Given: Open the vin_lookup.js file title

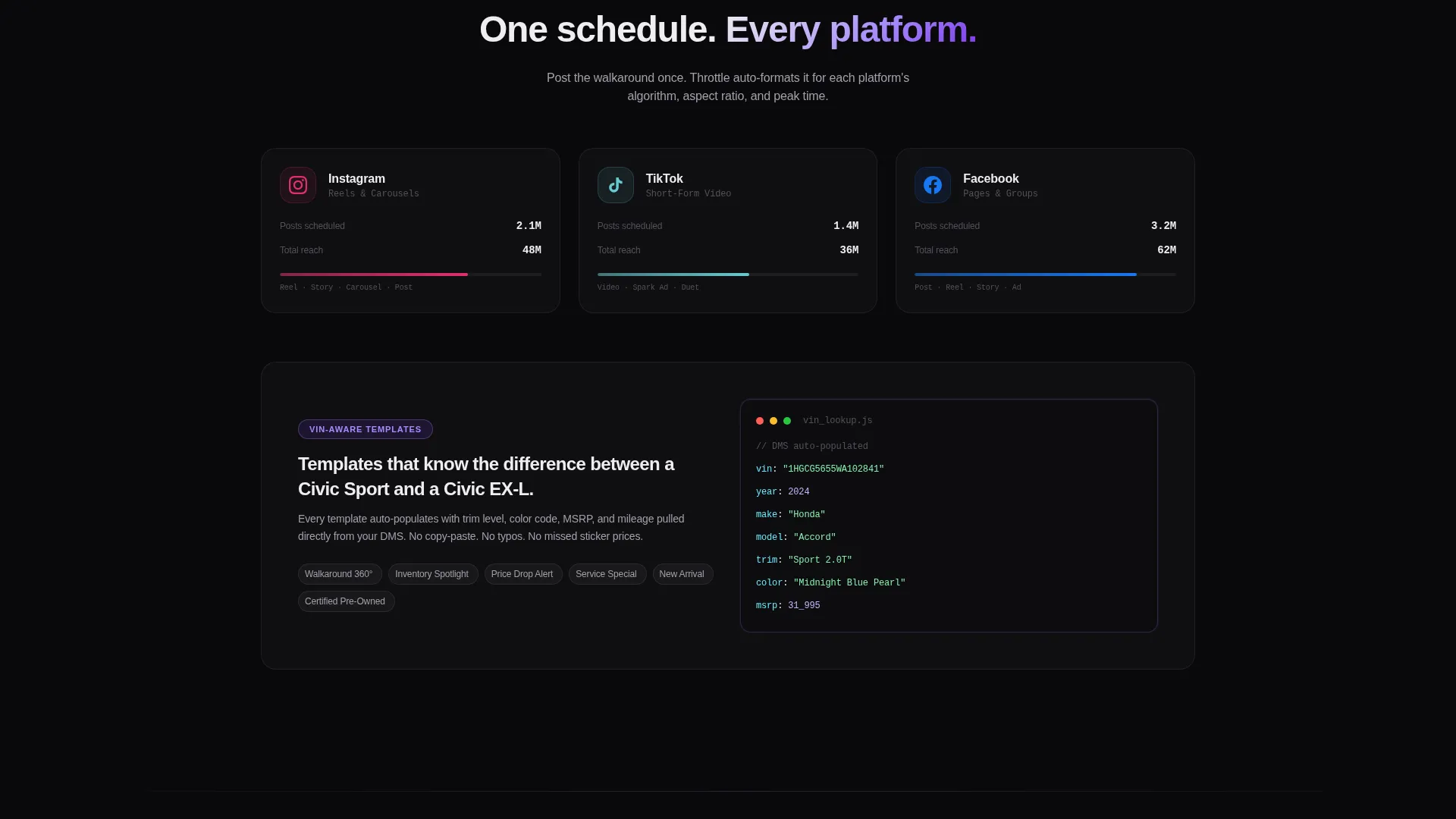Looking at the screenshot, I should [x=837, y=421].
